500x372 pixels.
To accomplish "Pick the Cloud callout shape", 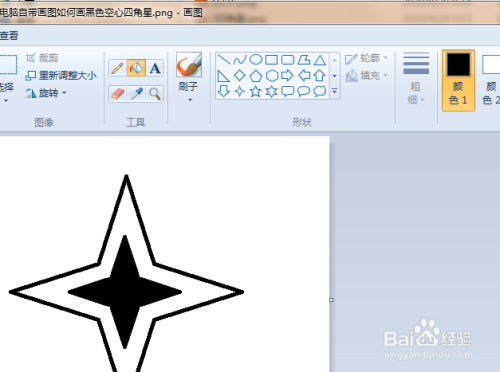I will (320, 91).
